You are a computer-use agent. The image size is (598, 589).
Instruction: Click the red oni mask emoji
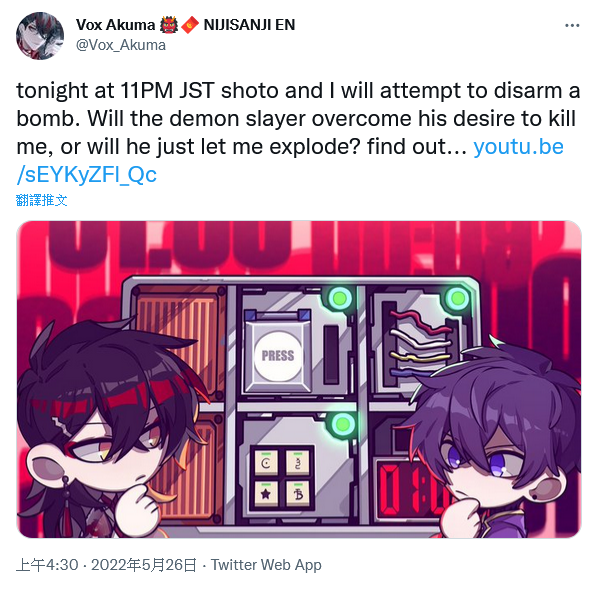pos(169,25)
